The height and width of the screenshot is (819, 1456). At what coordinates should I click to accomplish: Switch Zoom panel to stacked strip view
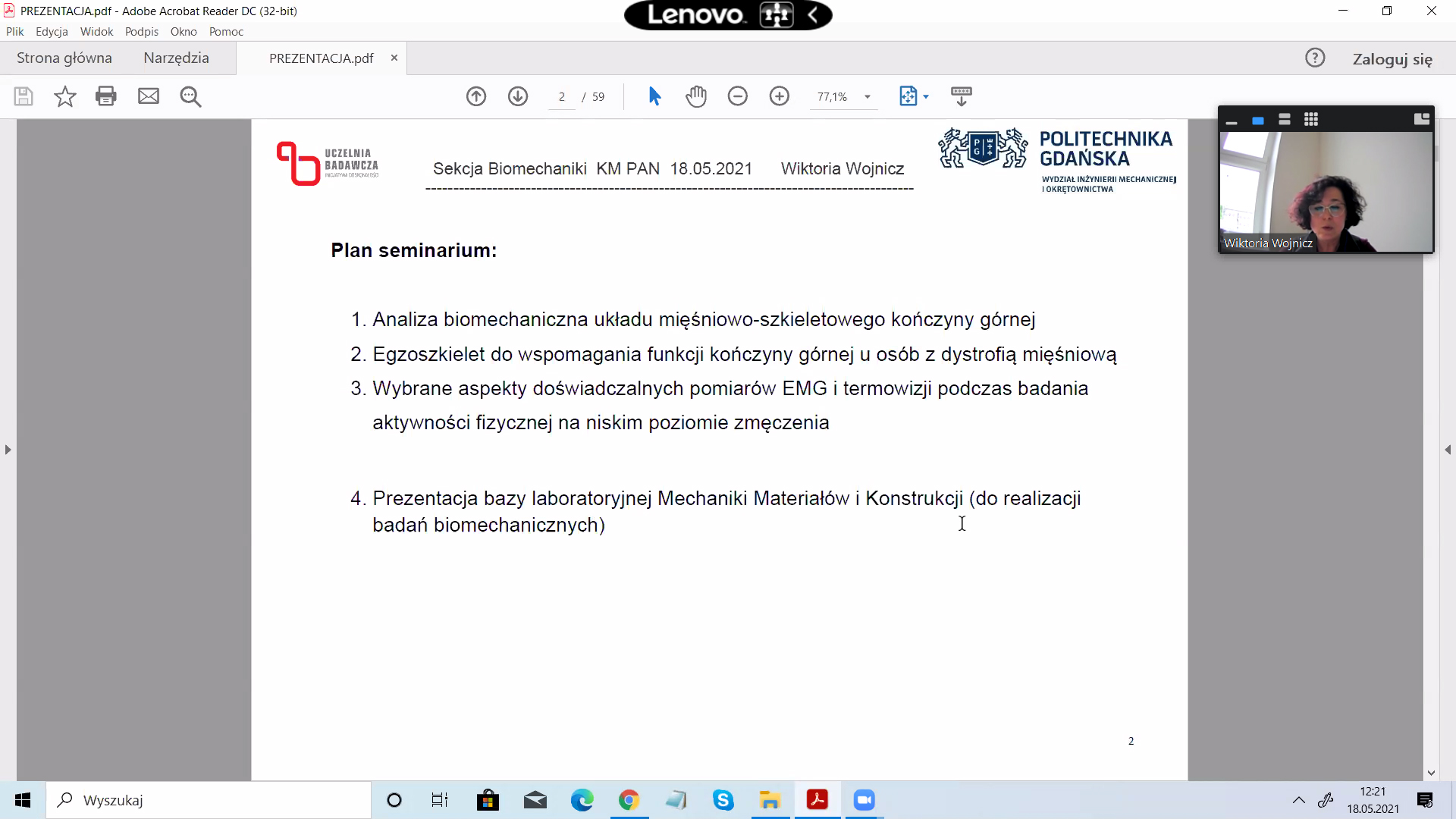pos(1285,120)
